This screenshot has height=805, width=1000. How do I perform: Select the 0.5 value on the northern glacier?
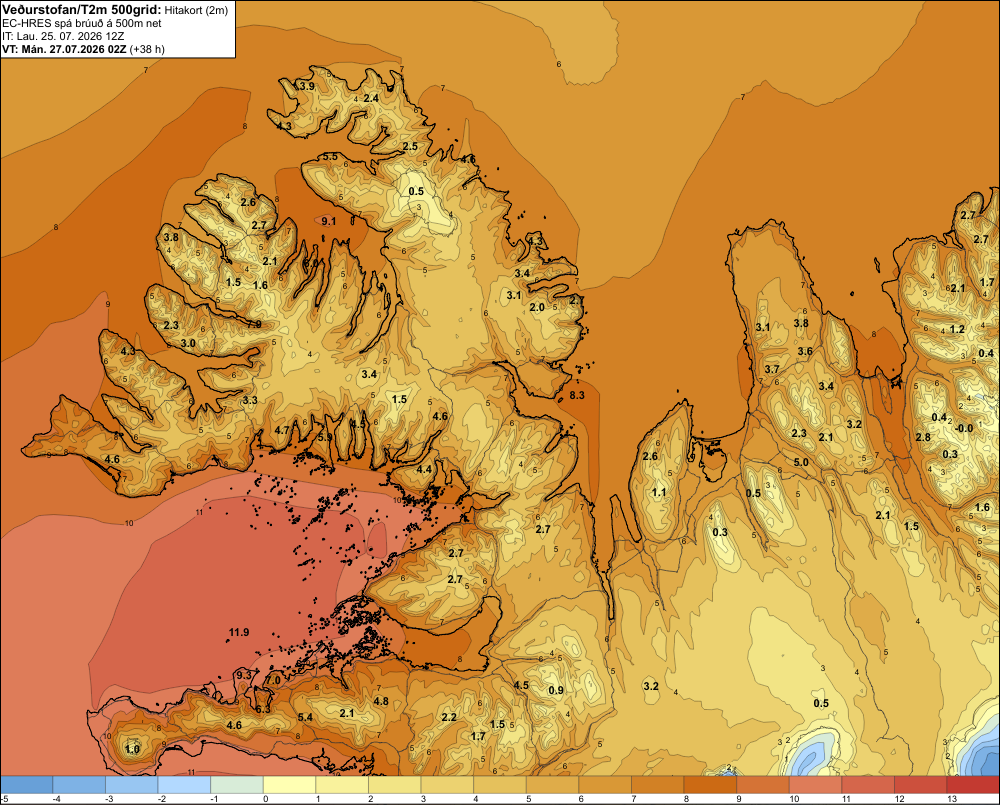tap(416, 191)
